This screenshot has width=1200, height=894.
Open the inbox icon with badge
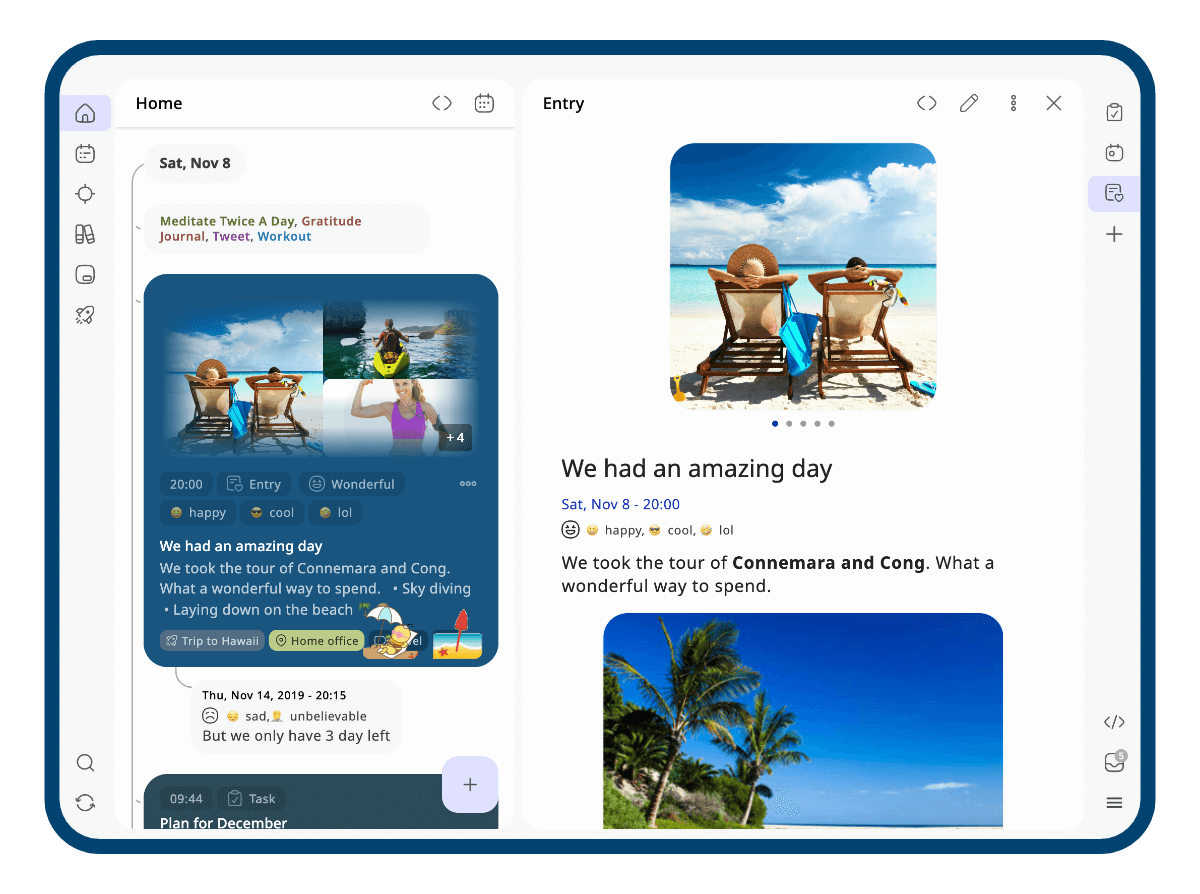click(x=1114, y=763)
